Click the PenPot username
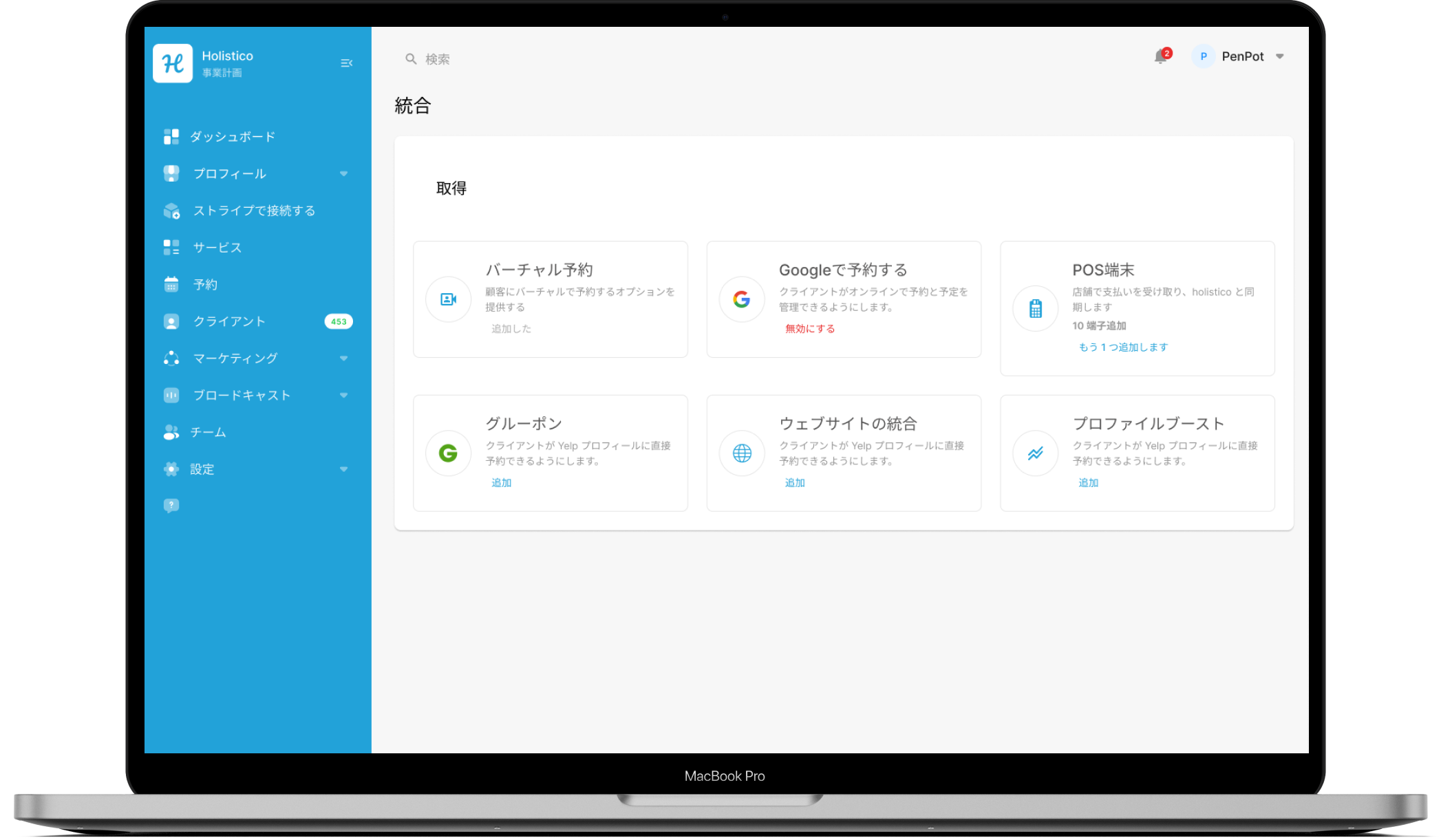The image size is (1441, 840). pyautogui.click(x=1243, y=56)
